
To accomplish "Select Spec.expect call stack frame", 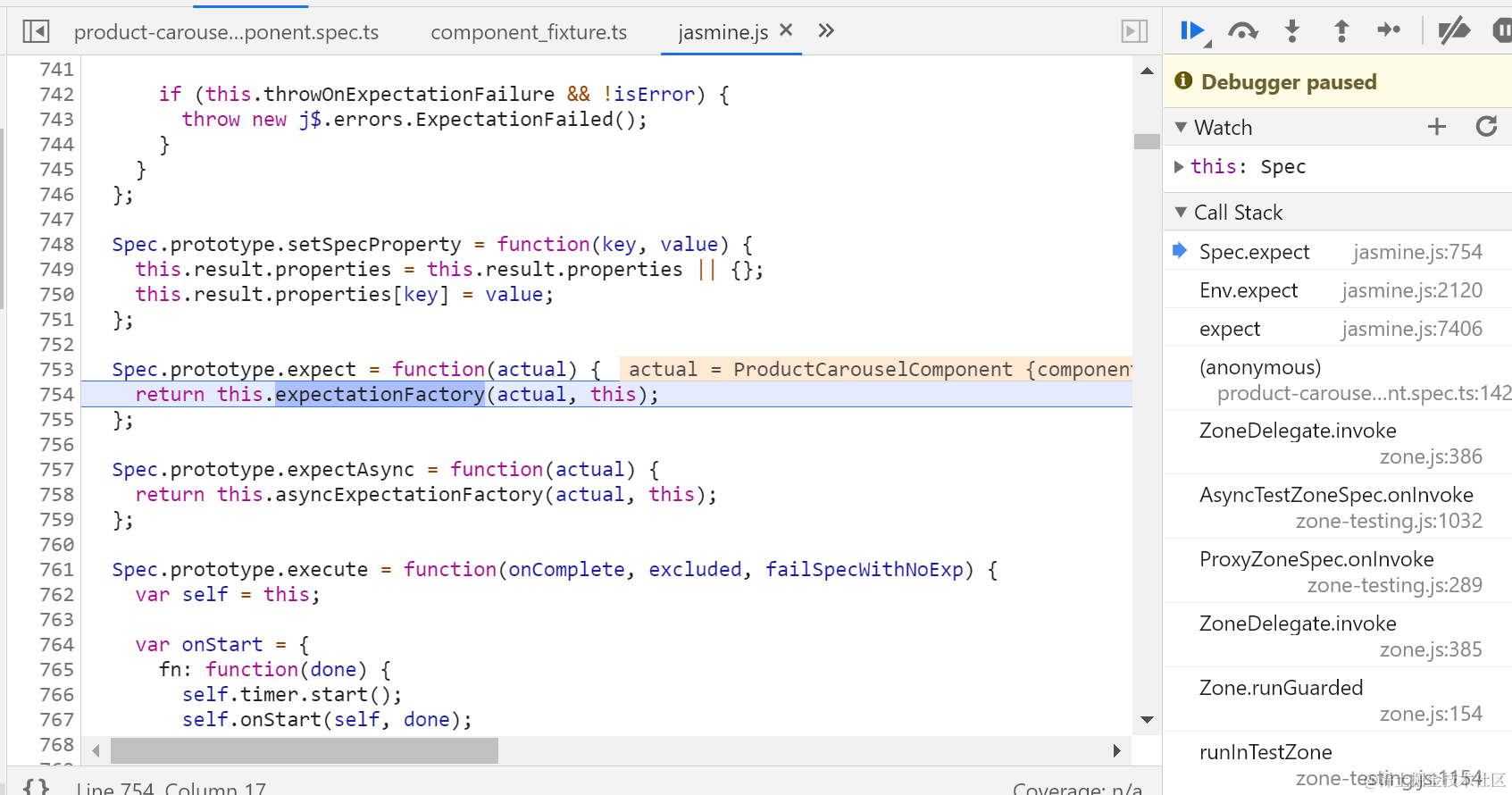I will coord(1338,252).
